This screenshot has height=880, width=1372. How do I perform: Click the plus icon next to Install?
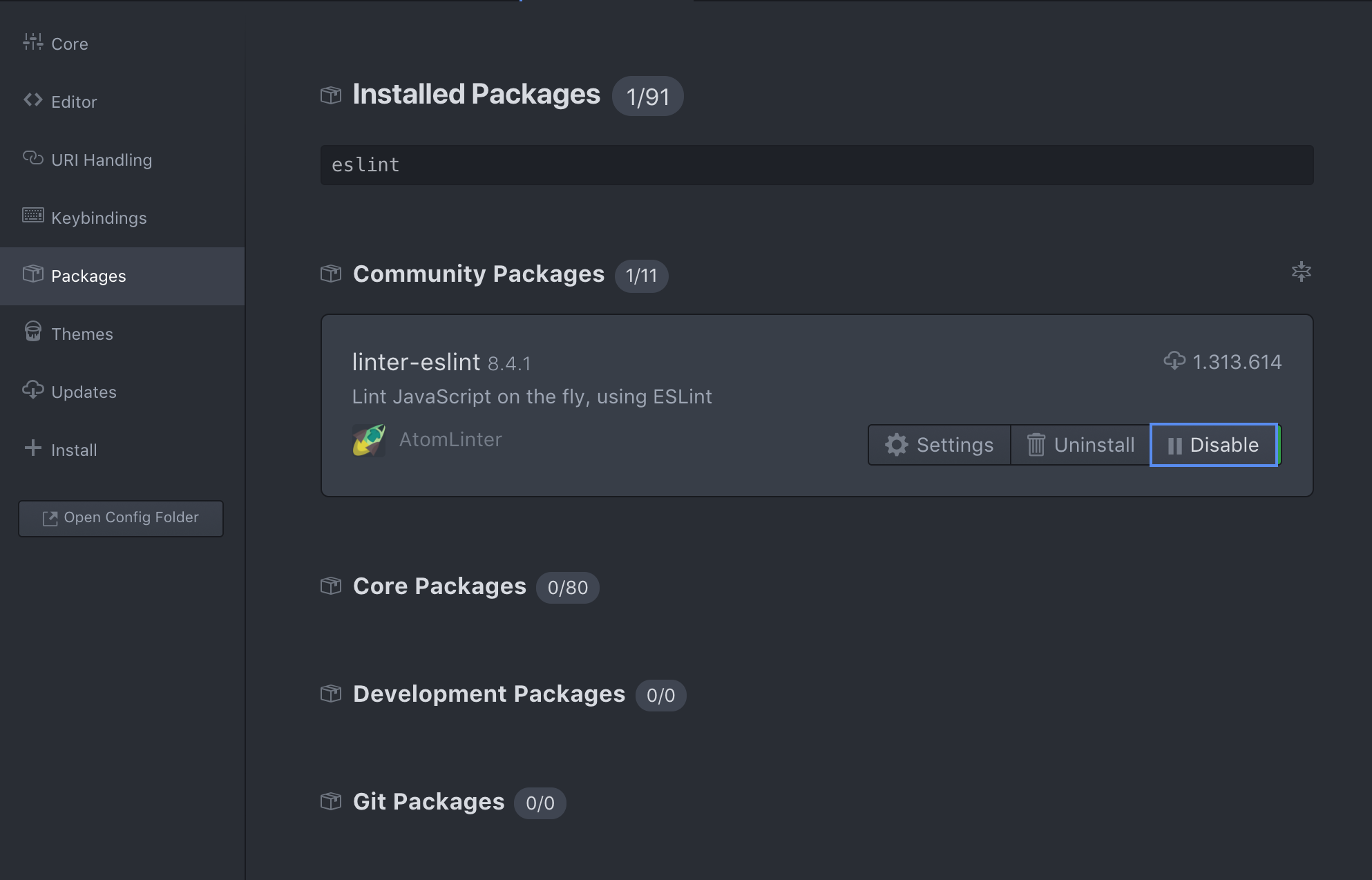(x=32, y=448)
